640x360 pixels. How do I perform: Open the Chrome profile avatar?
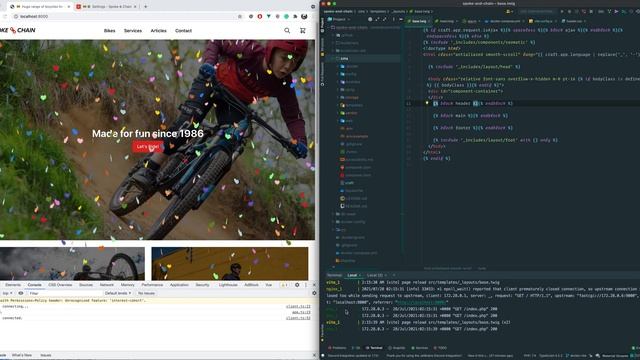click(304, 16)
